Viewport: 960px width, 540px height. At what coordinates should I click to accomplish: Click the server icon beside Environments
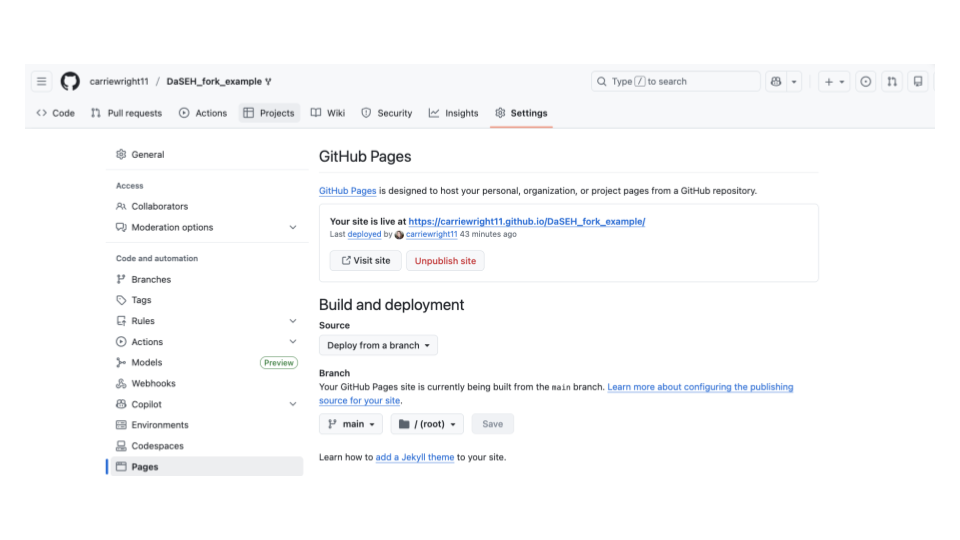pyautogui.click(x=121, y=425)
